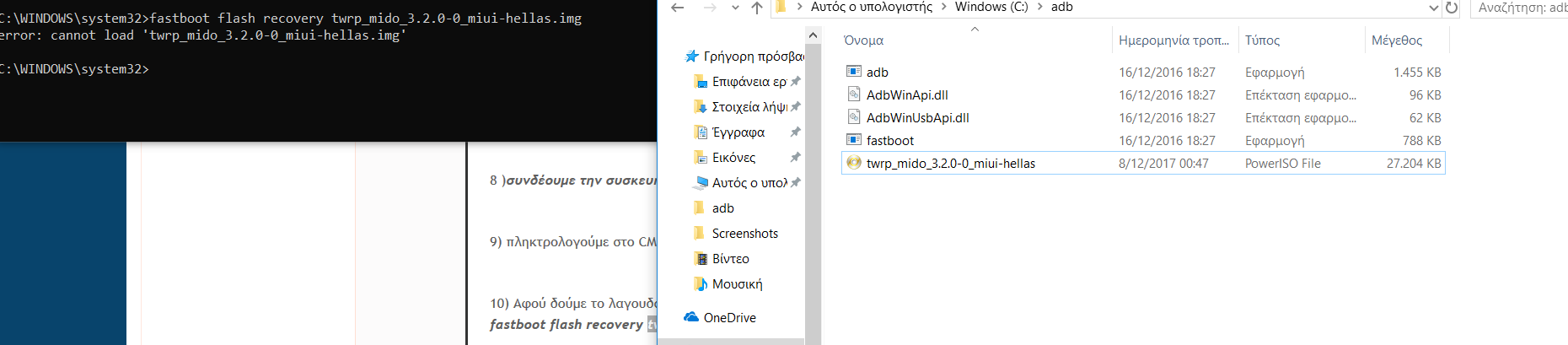Open OneDrive in navigation pane
Image resolution: width=1568 pixels, height=345 pixels.
pyautogui.click(x=729, y=318)
